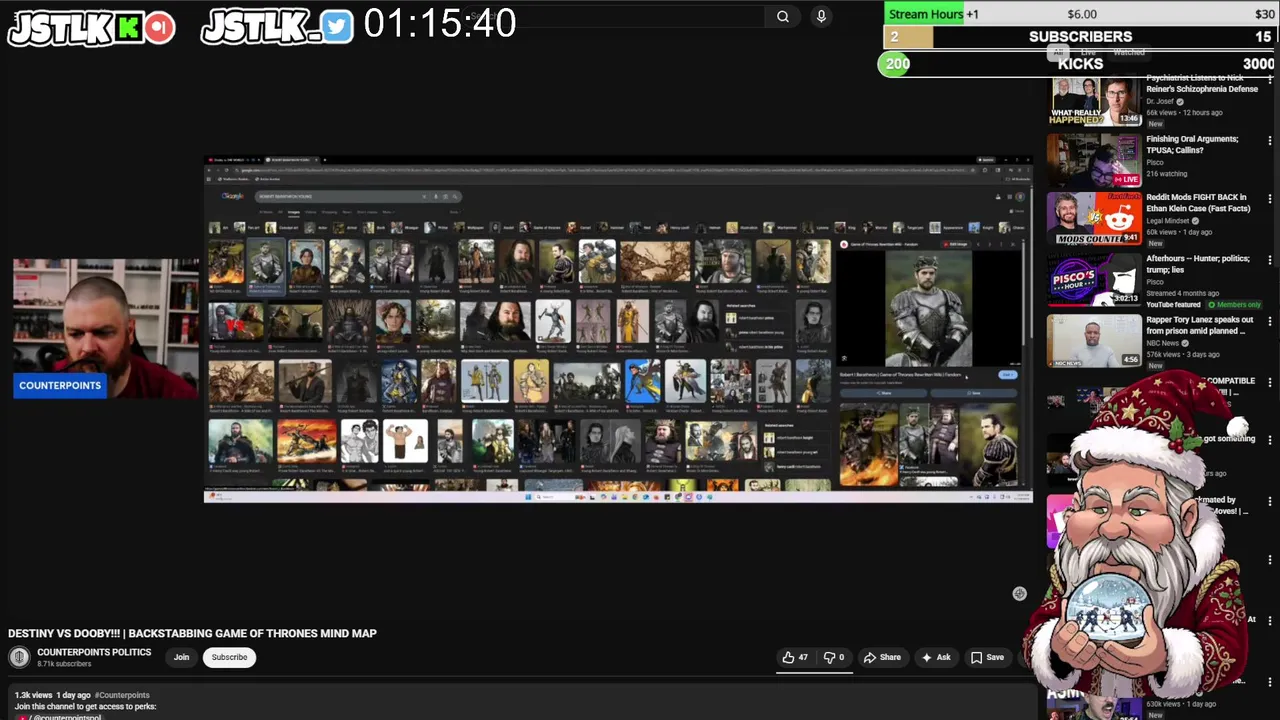The width and height of the screenshot is (1280, 720).
Task: Click the Google Images screen share in video player
Action: (x=618, y=329)
